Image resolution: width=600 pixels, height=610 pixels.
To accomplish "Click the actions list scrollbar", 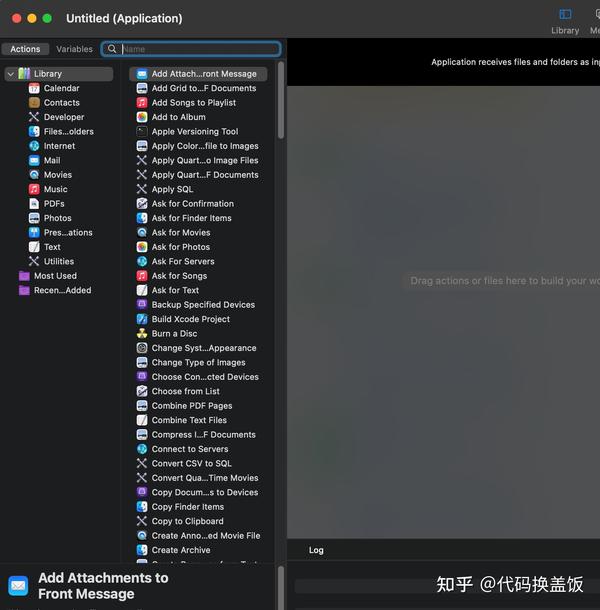I will pos(281,100).
